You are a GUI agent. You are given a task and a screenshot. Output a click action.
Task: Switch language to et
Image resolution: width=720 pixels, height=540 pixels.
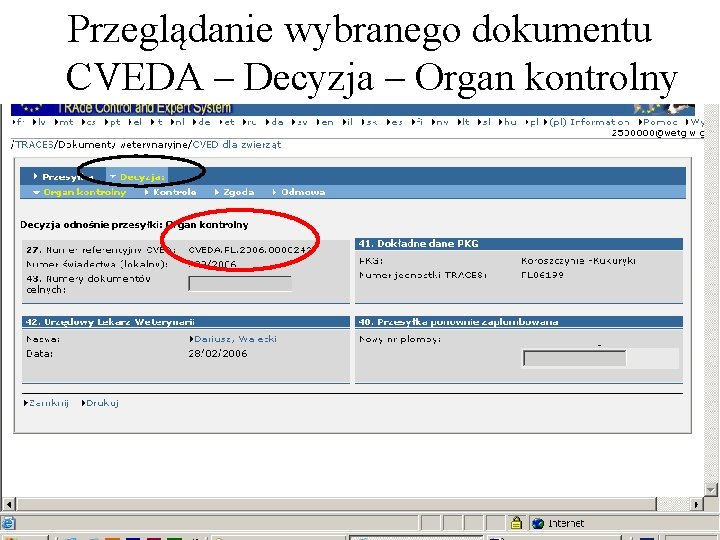[226, 122]
